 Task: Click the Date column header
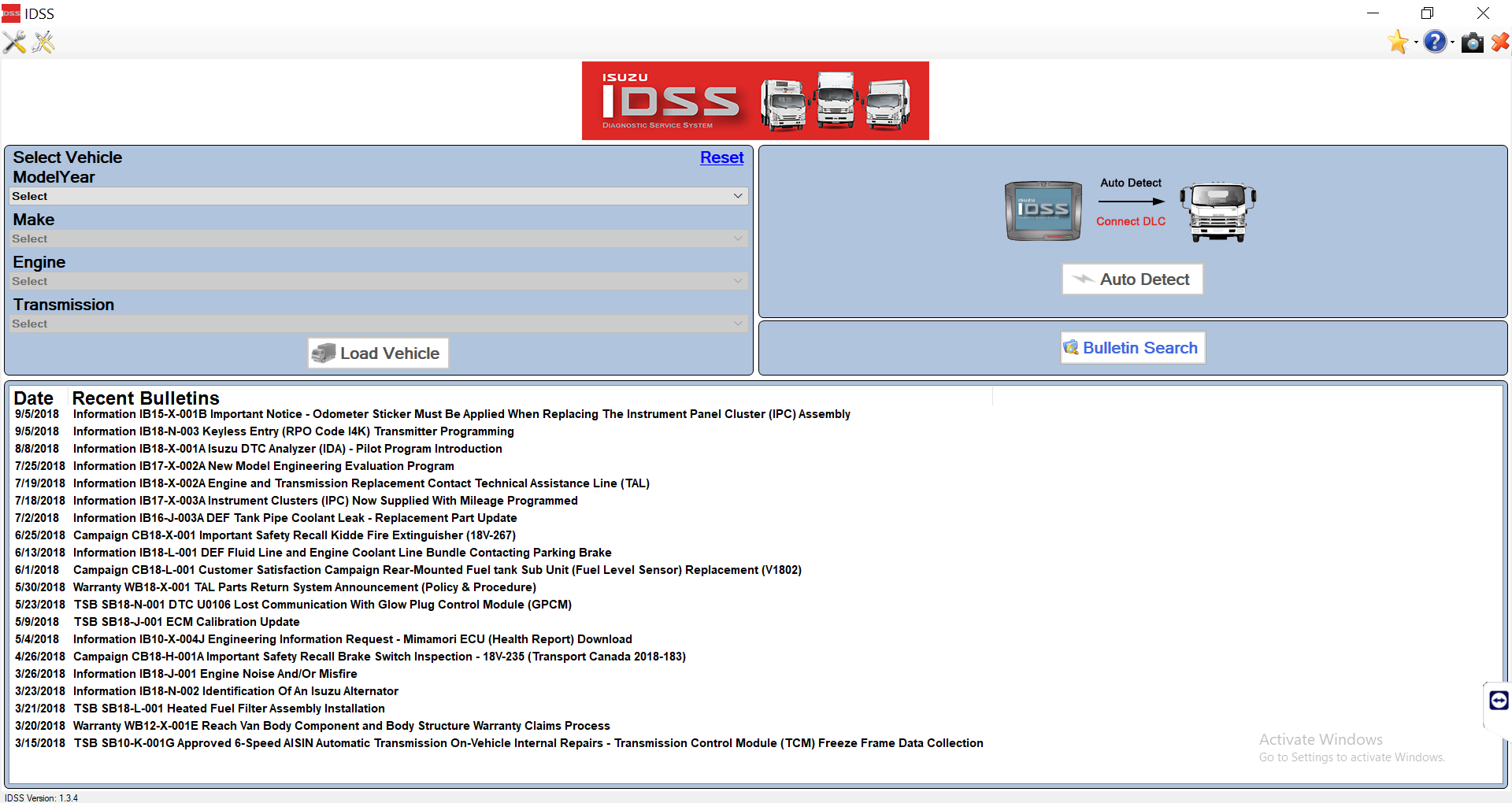(x=34, y=398)
